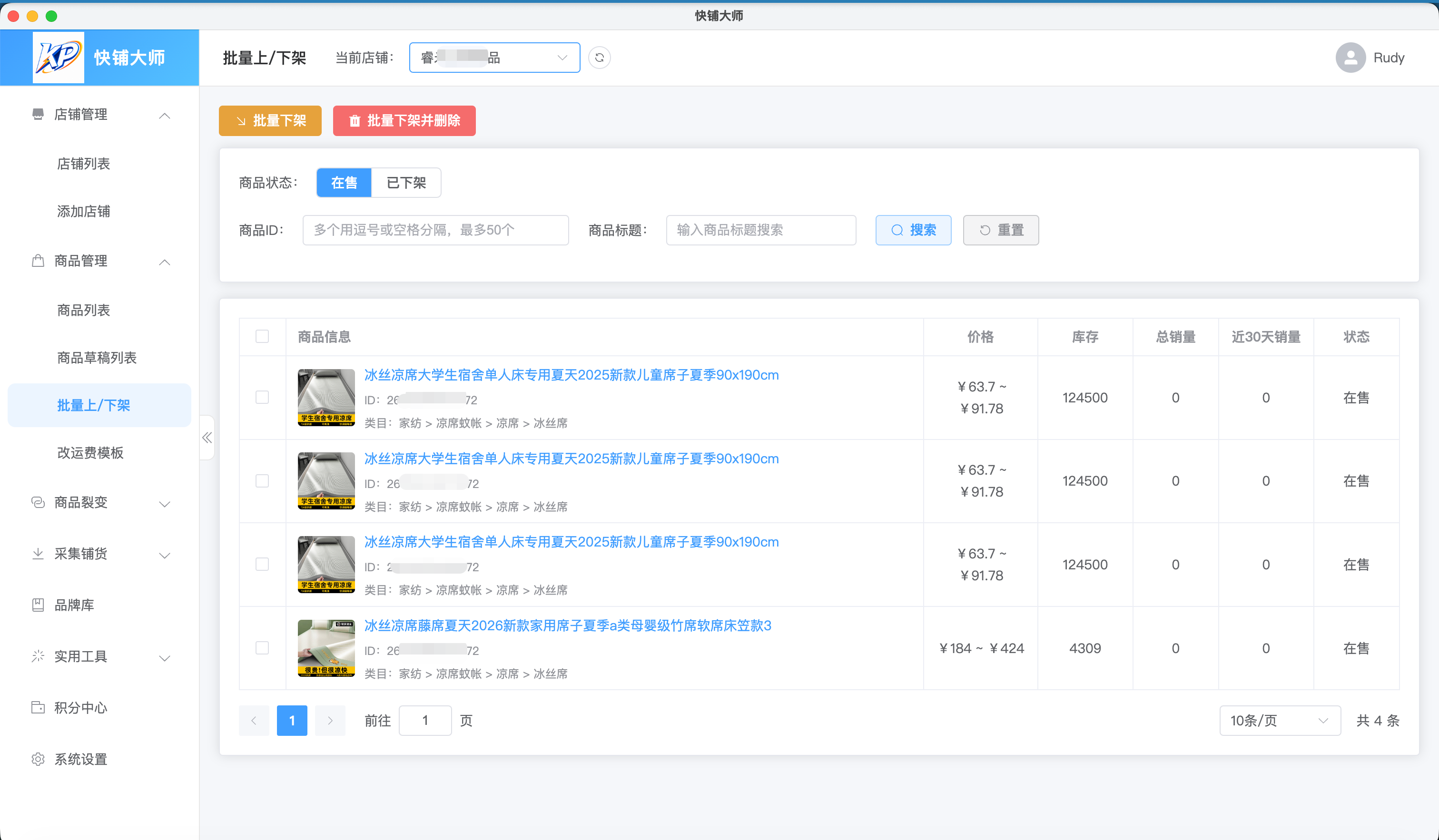Expand 商品裂变 menu chevron
This screenshot has width=1439, height=840.
165,504
